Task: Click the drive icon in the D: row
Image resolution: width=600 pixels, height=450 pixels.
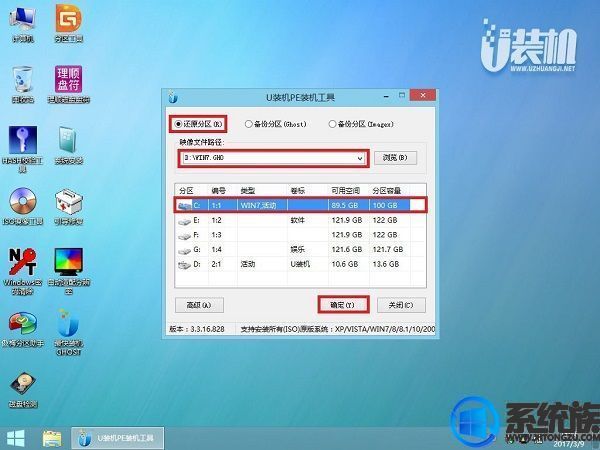Action: (184, 265)
